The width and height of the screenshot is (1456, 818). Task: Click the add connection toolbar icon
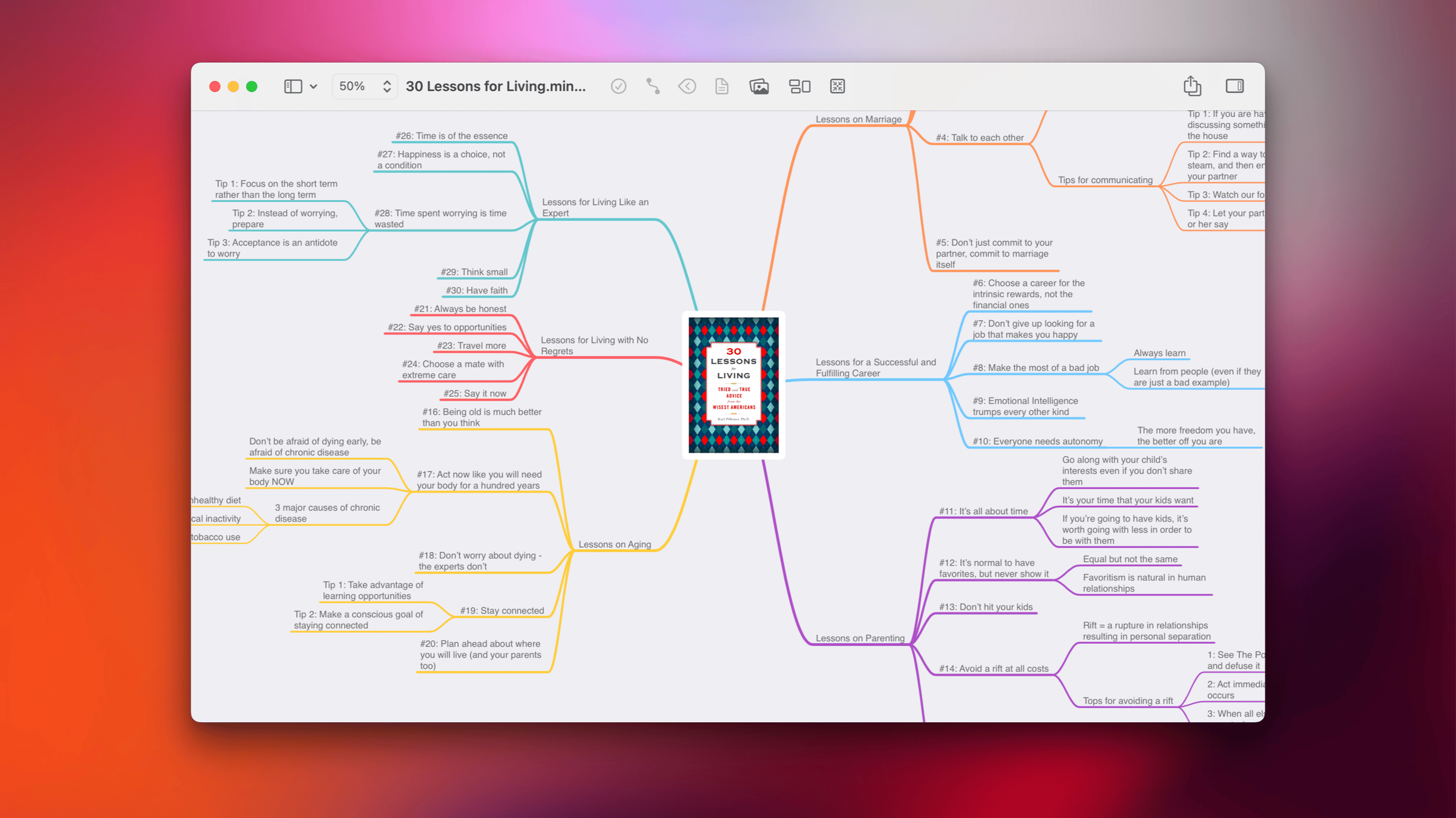coord(653,86)
